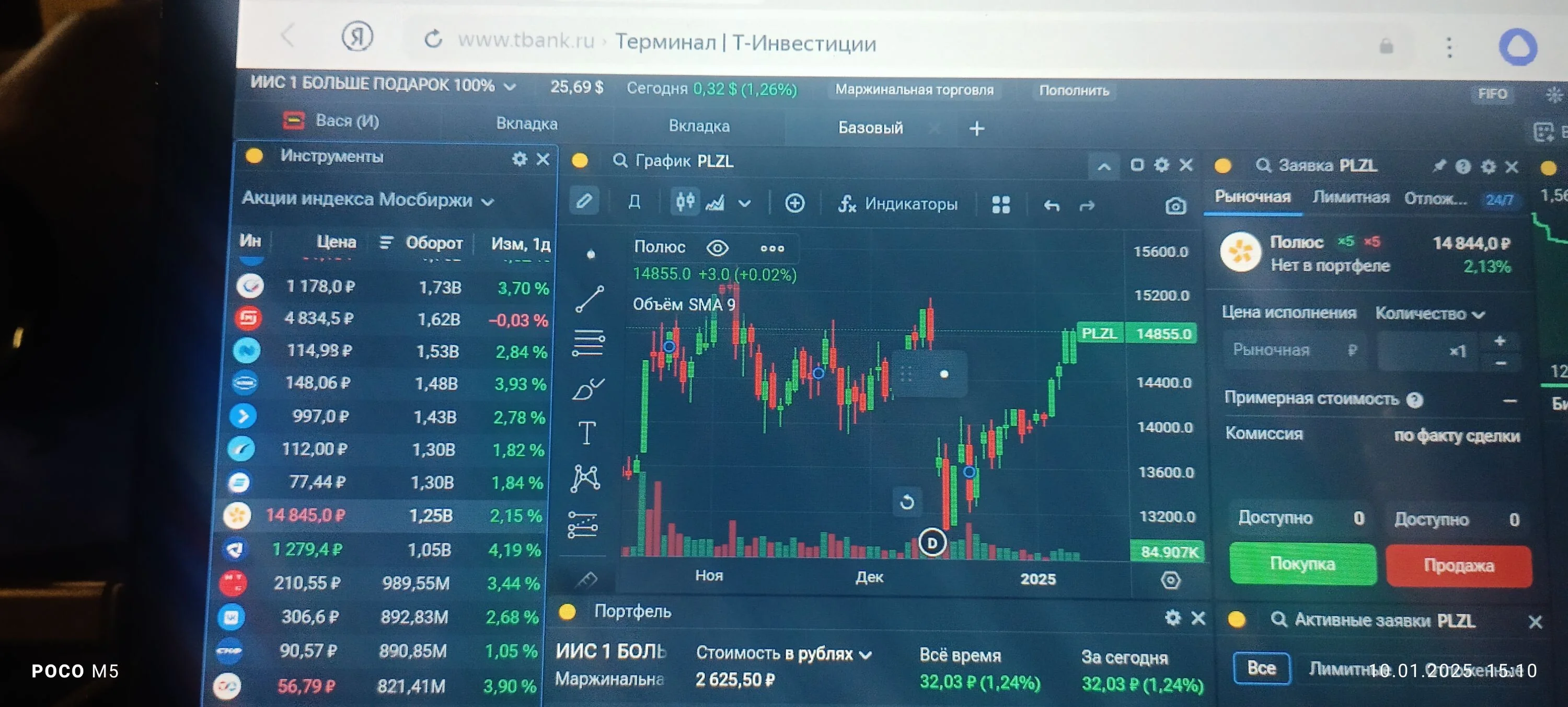Collapse the График PLZL panel with the chevron

1103,166
